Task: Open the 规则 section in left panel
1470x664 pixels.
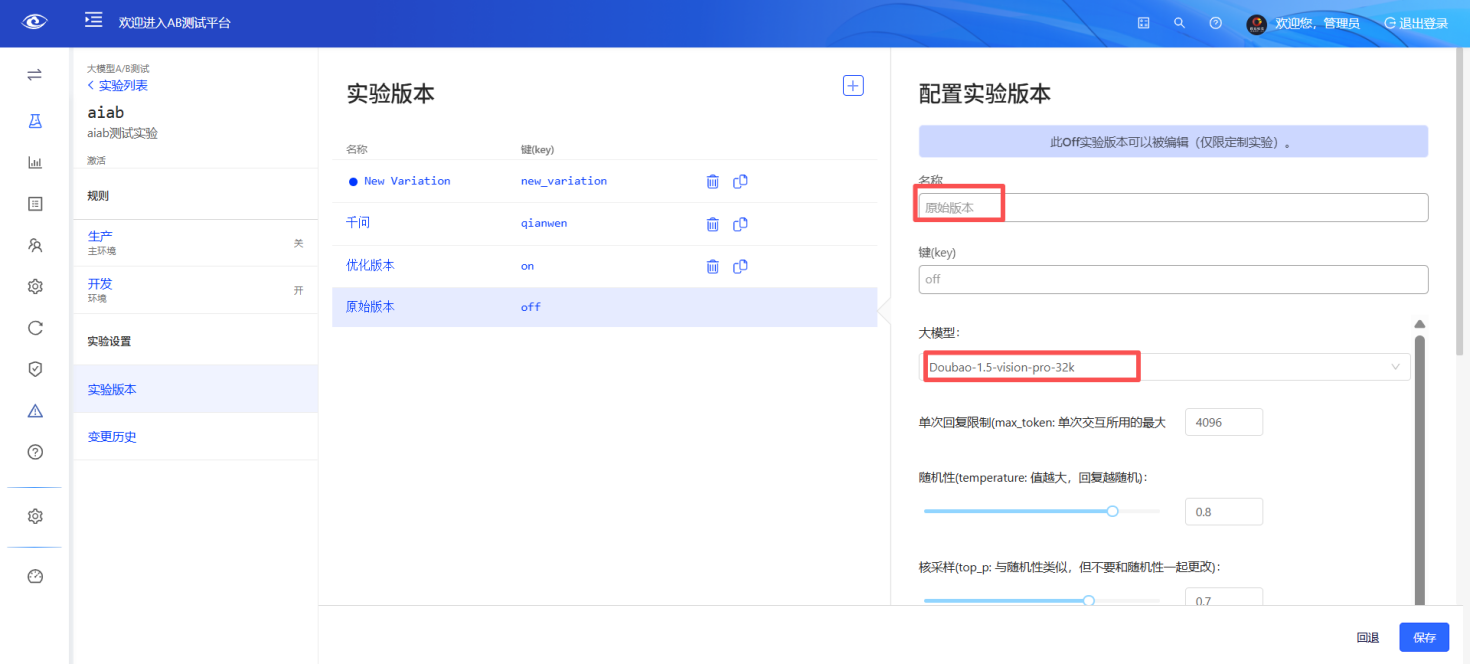Action: [x=98, y=195]
